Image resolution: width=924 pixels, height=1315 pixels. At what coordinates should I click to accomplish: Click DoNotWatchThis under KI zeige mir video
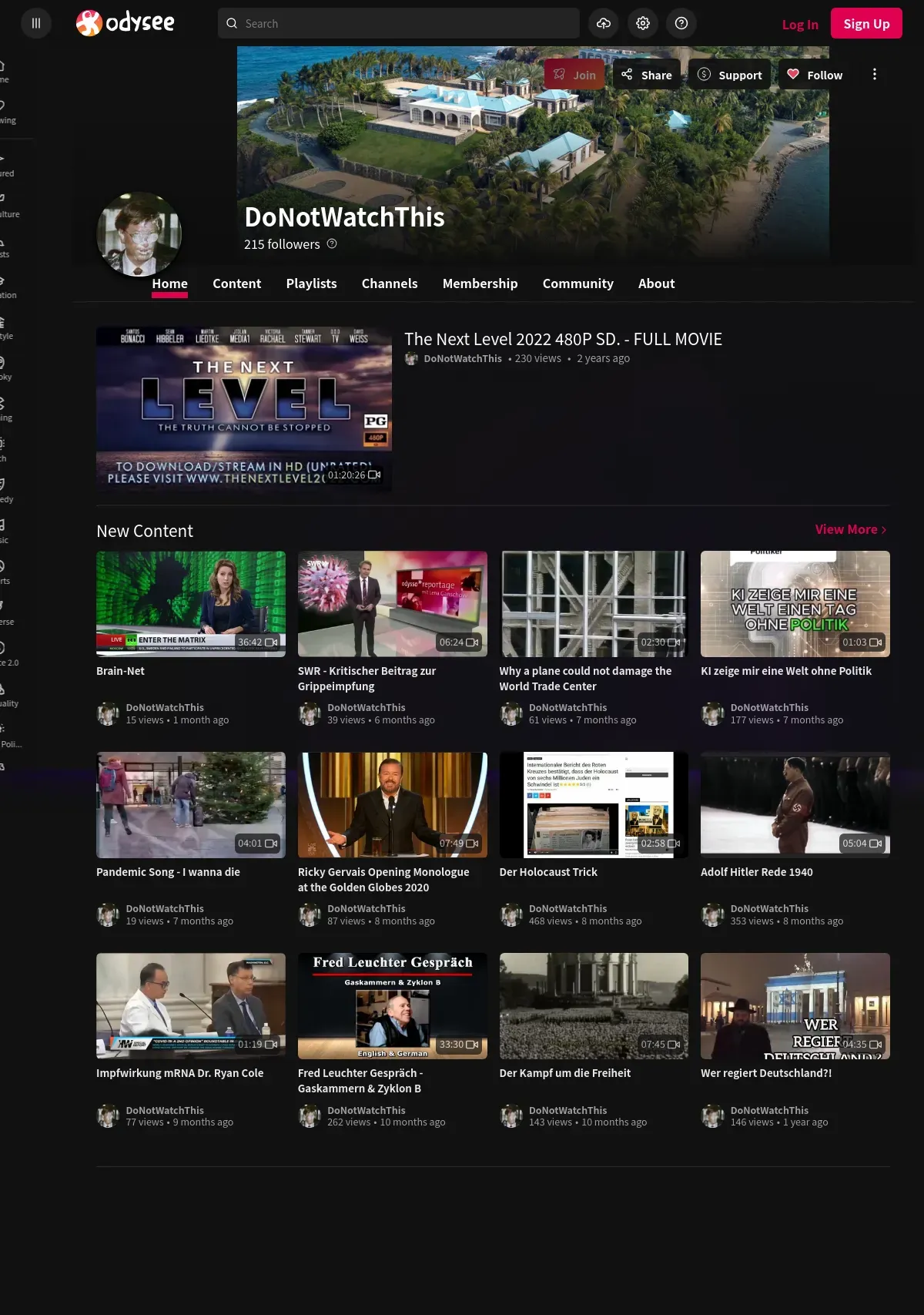coord(769,707)
